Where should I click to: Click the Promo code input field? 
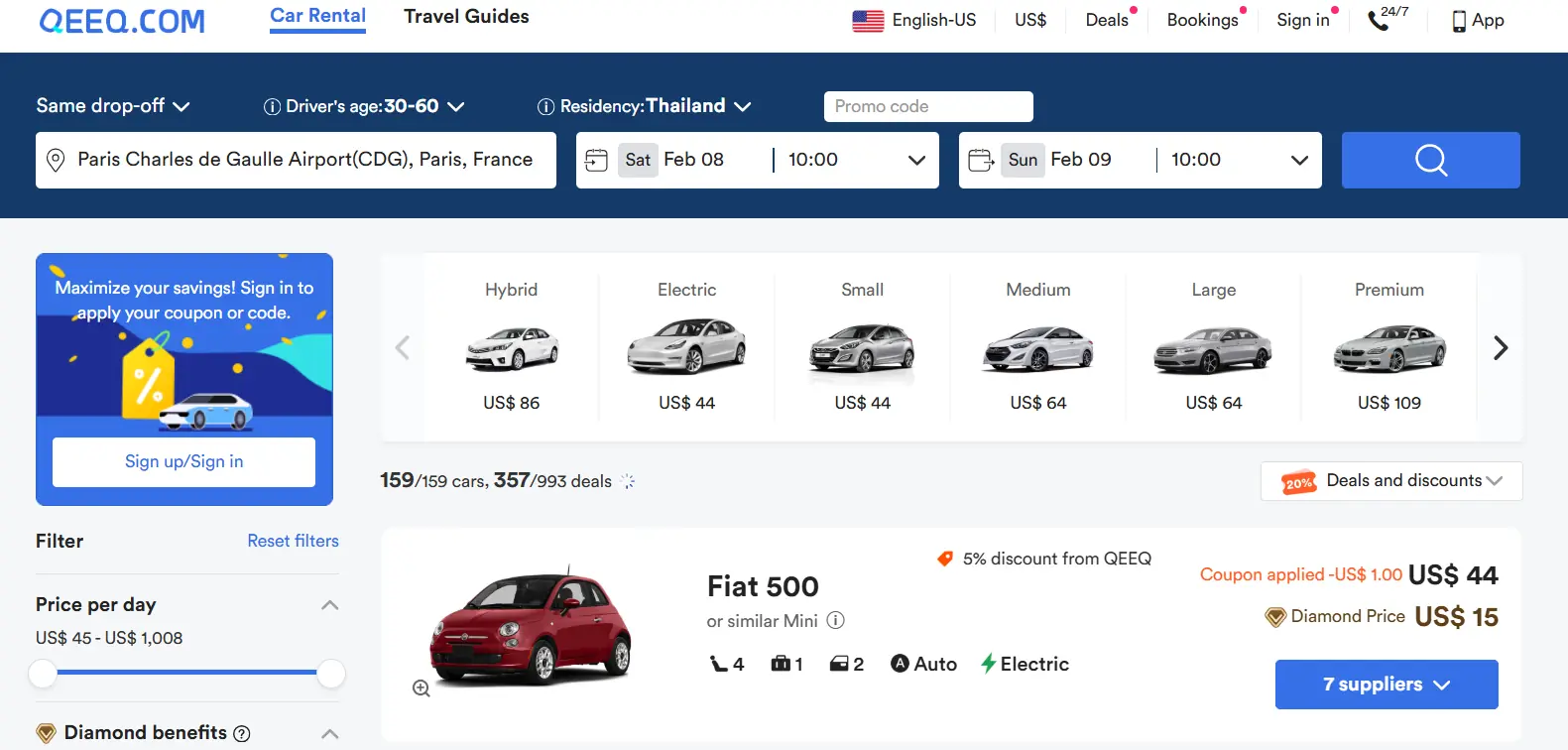tap(928, 106)
